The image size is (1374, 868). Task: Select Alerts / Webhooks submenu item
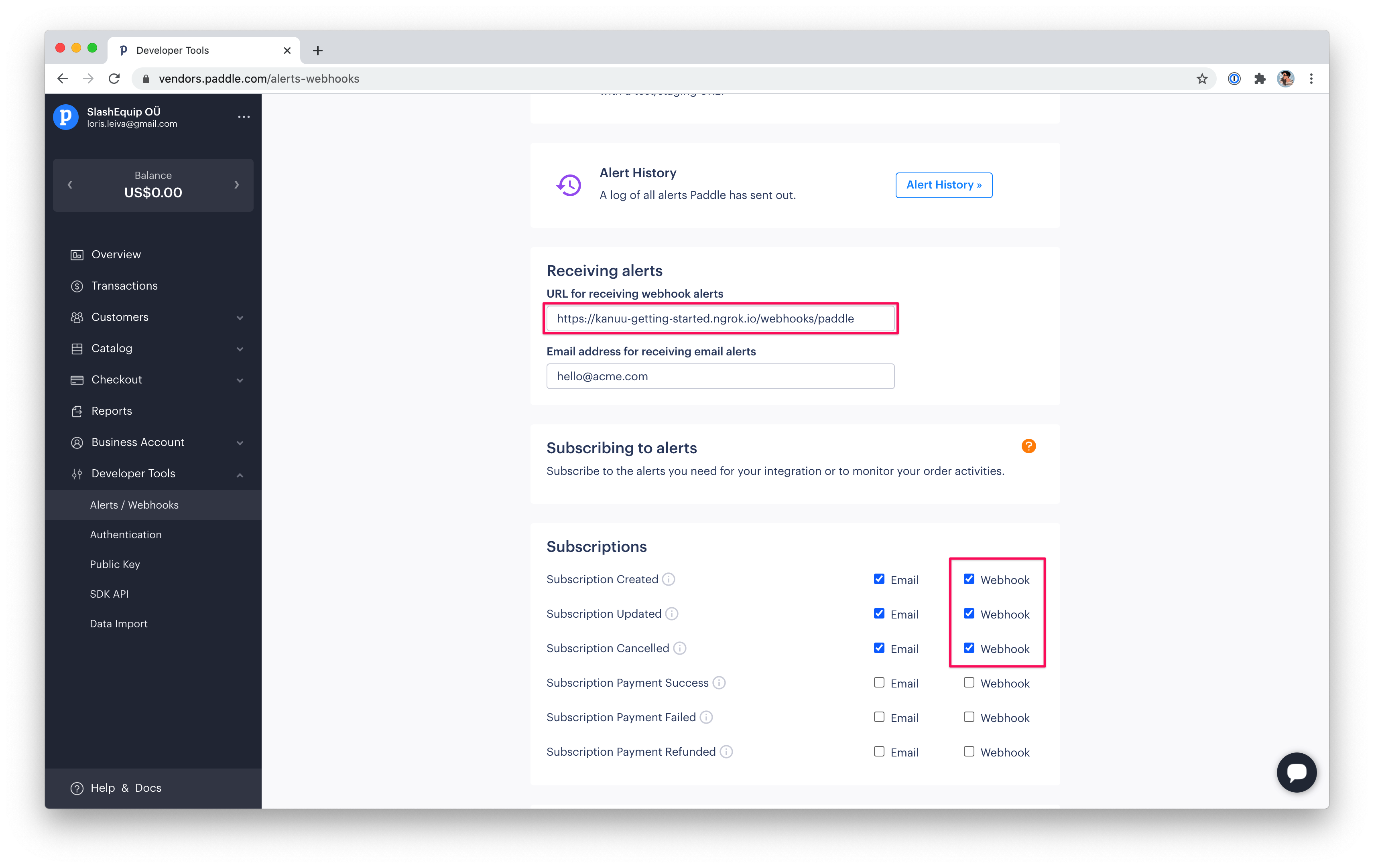pos(153,505)
